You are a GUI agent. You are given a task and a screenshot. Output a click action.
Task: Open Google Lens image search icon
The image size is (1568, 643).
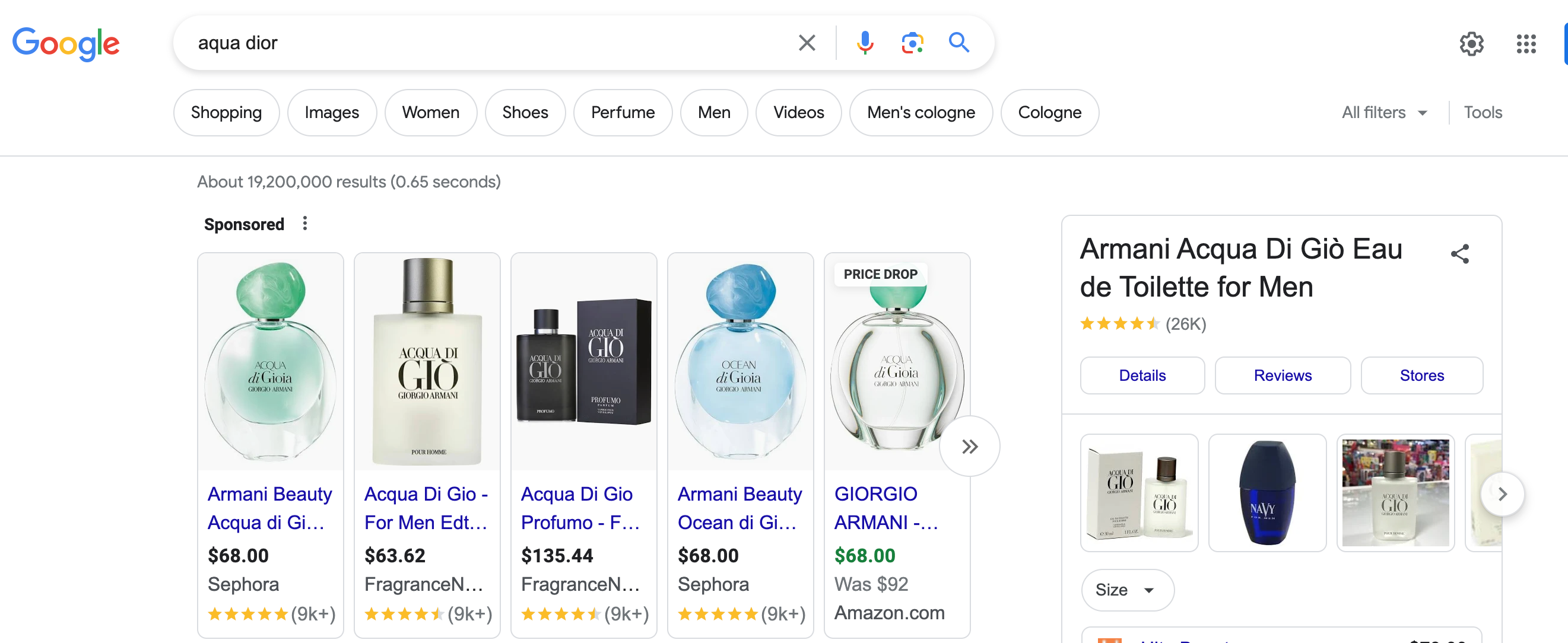pos(912,43)
